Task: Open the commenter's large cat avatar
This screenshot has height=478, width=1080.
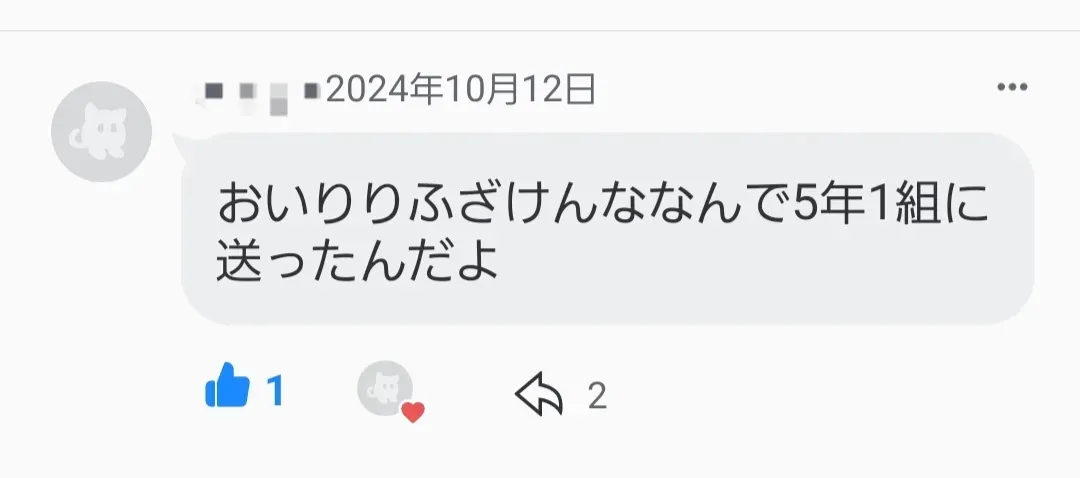Action: [101, 131]
